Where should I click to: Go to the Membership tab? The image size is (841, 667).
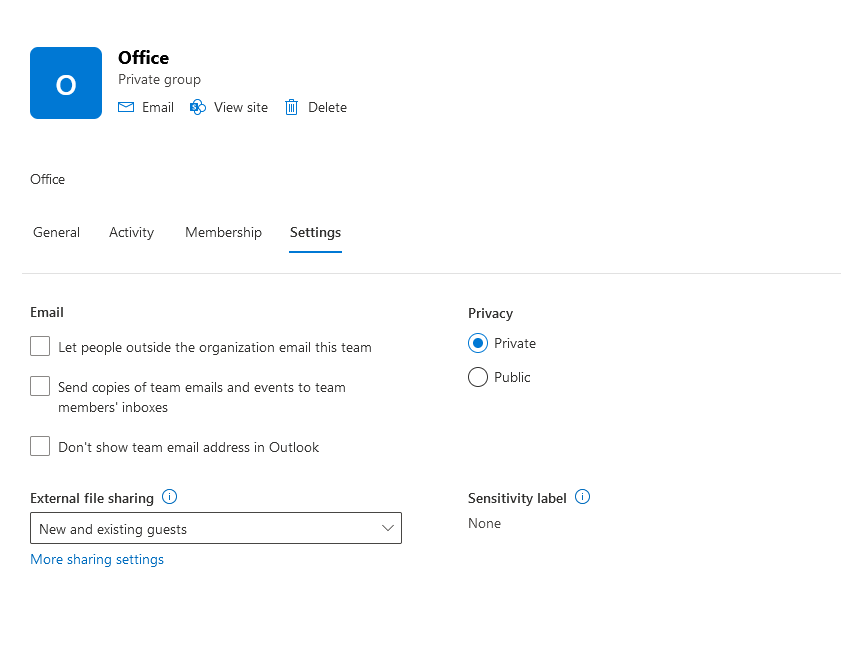tap(224, 232)
